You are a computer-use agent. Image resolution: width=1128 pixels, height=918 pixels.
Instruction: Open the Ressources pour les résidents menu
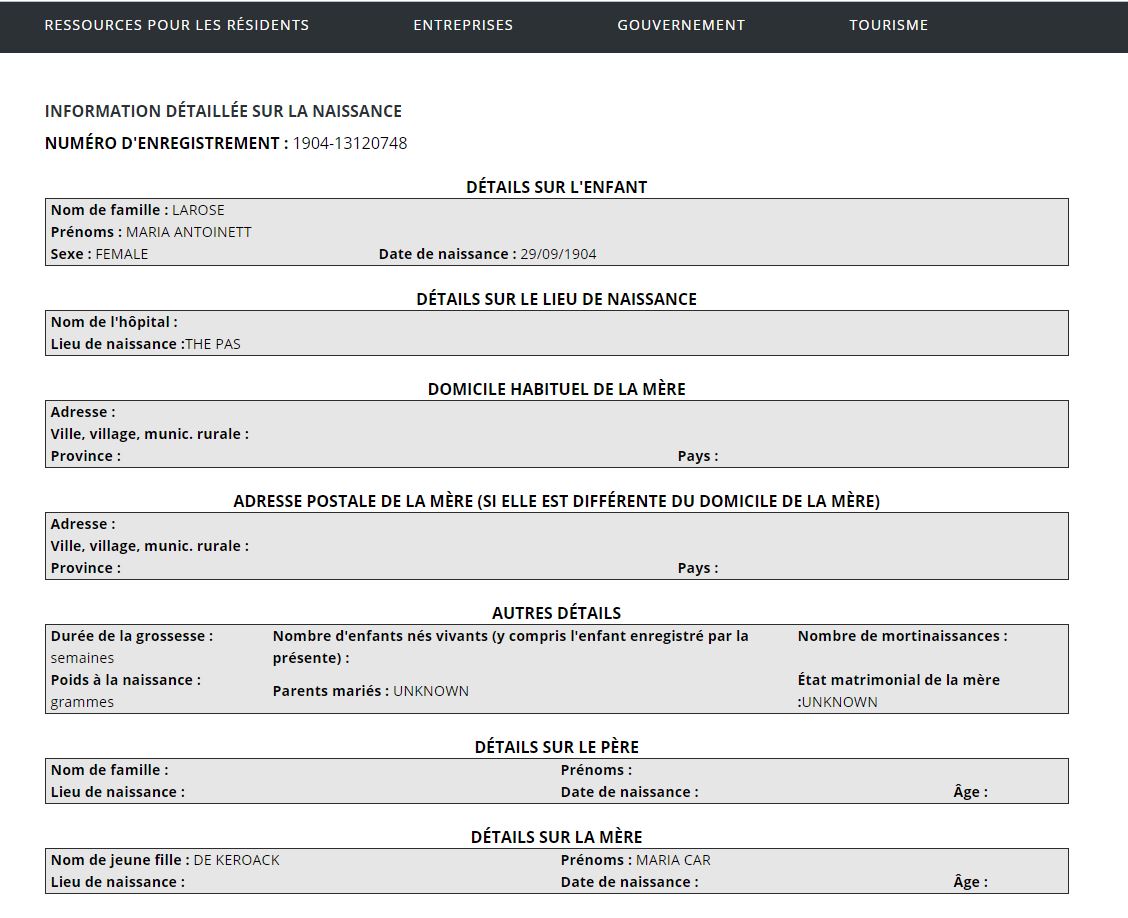pos(176,25)
